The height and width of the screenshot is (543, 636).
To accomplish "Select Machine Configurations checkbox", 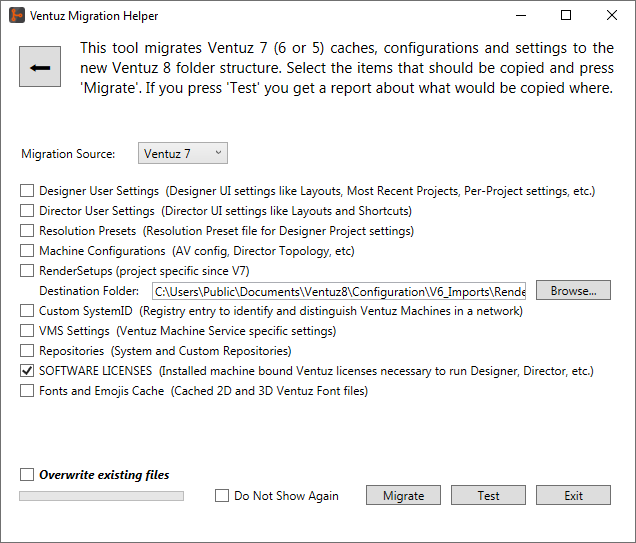I will pos(28,251).
